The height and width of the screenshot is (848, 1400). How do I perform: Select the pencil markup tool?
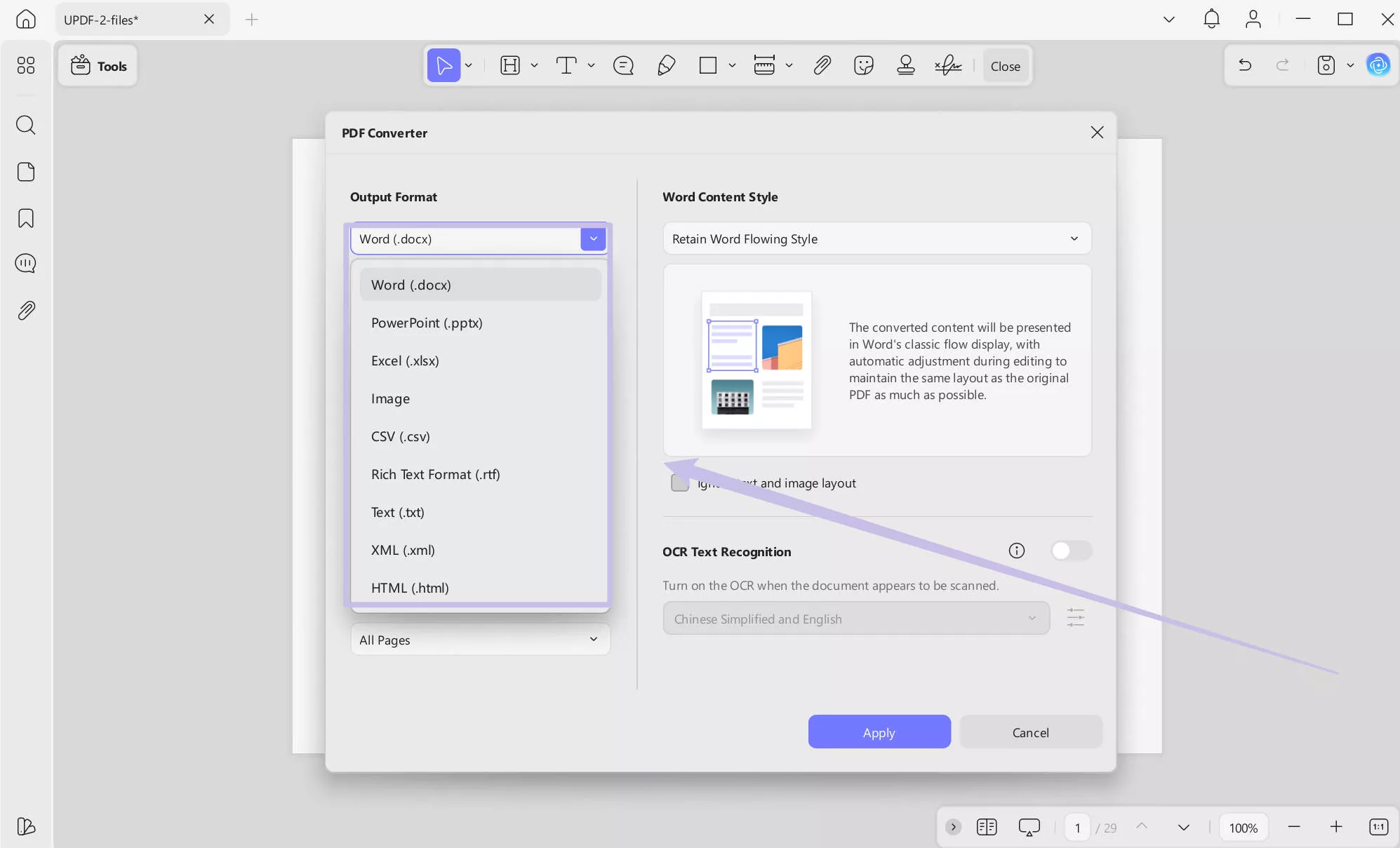pos(665,65)
